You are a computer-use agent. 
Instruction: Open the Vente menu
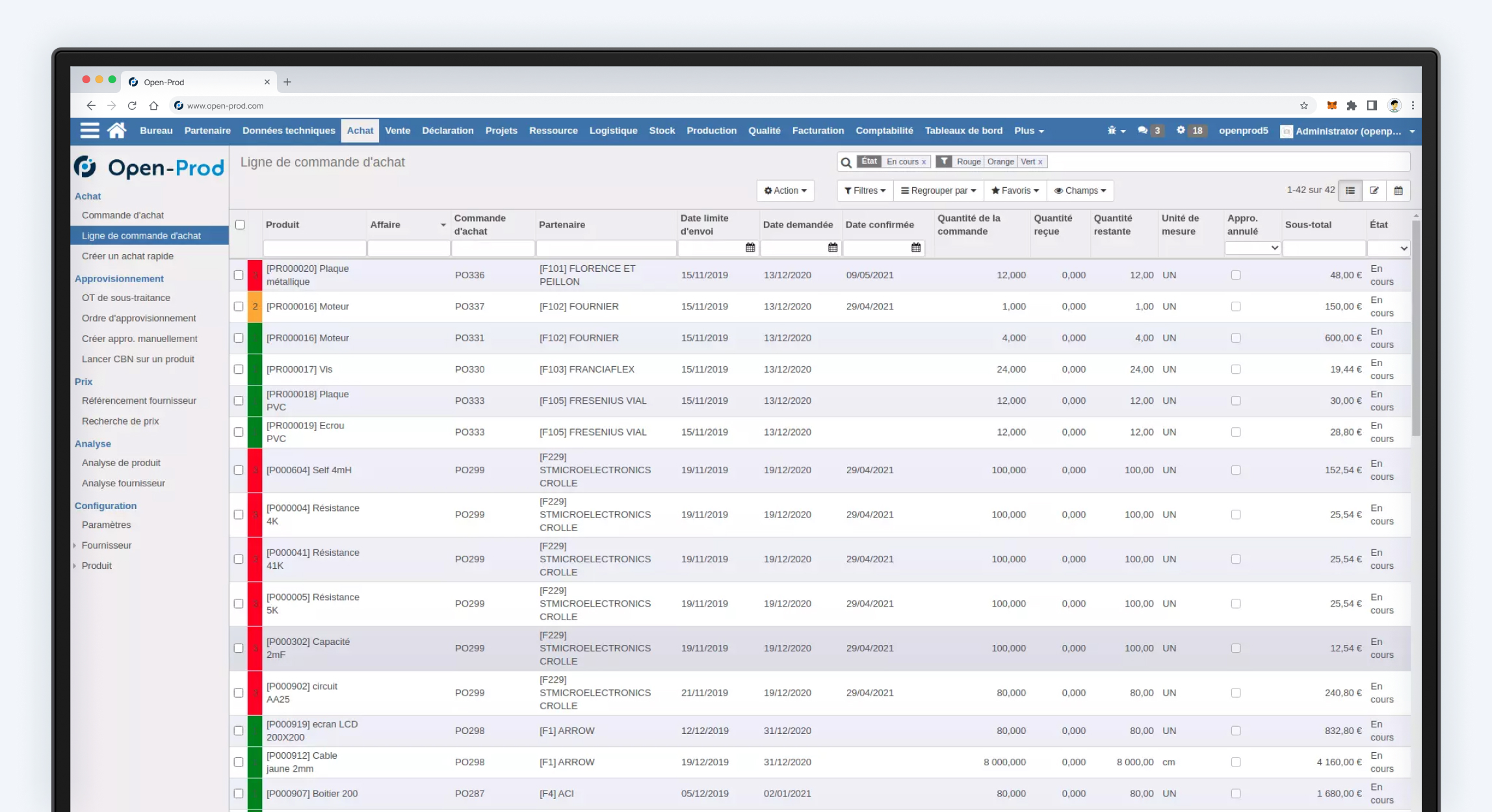(397, 131)
